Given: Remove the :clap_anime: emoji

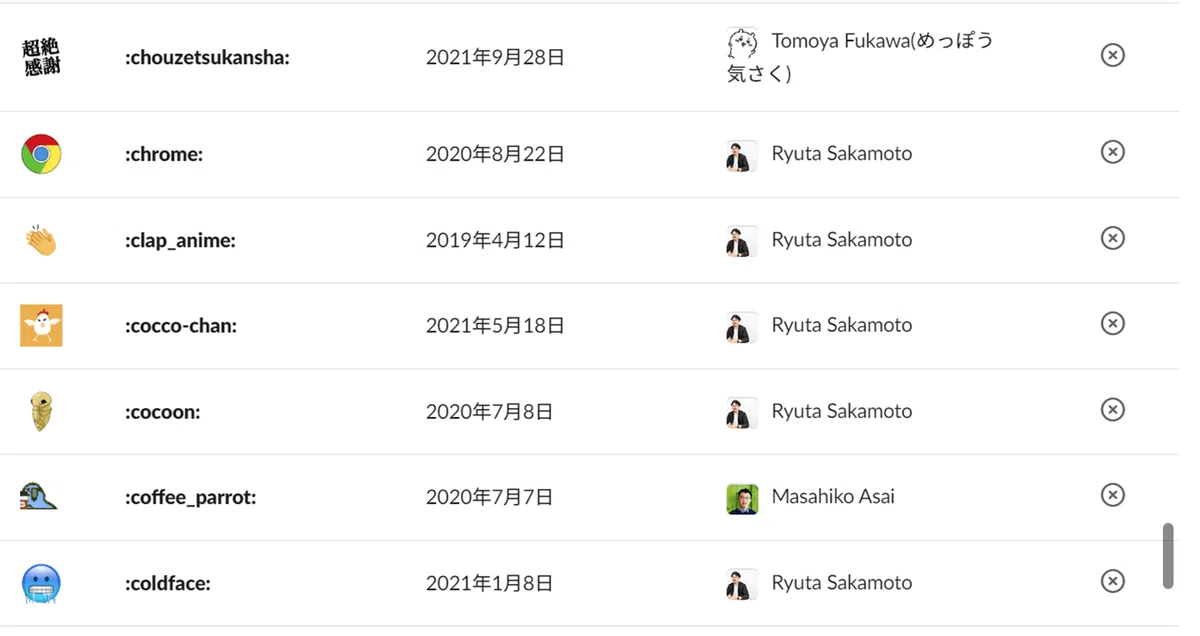Looking at the screenshot, I should [1112, 238].
